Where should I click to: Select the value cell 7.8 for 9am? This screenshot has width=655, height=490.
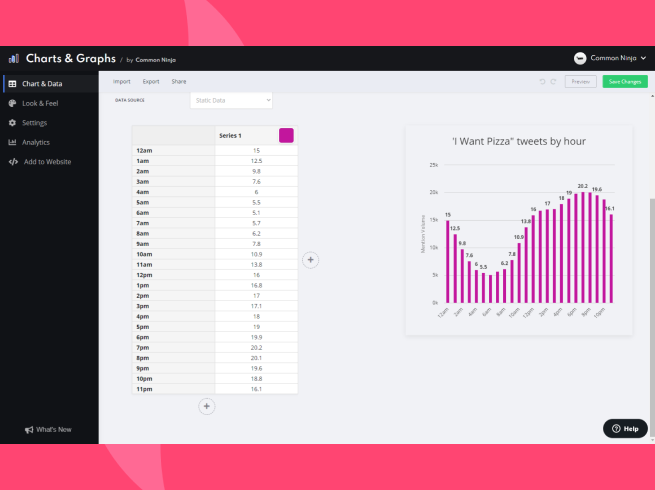(256, 244)
